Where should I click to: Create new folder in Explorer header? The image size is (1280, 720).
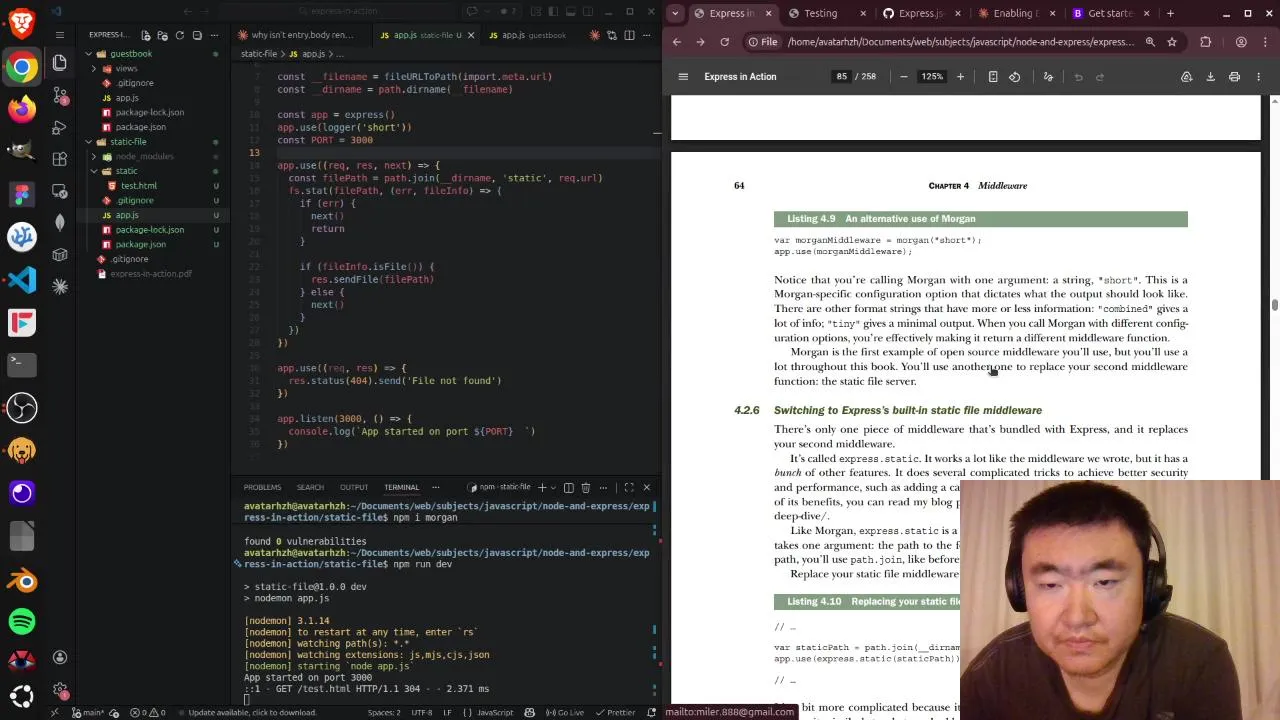162,35
